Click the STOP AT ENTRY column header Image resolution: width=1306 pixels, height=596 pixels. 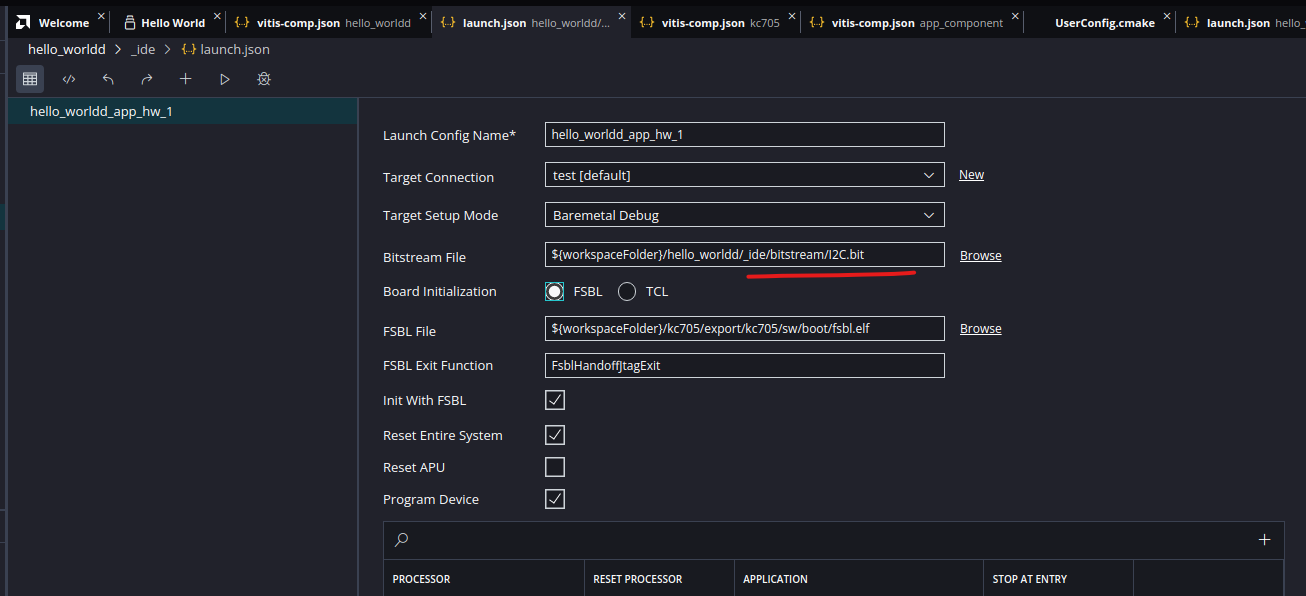tap(1030, 579)
